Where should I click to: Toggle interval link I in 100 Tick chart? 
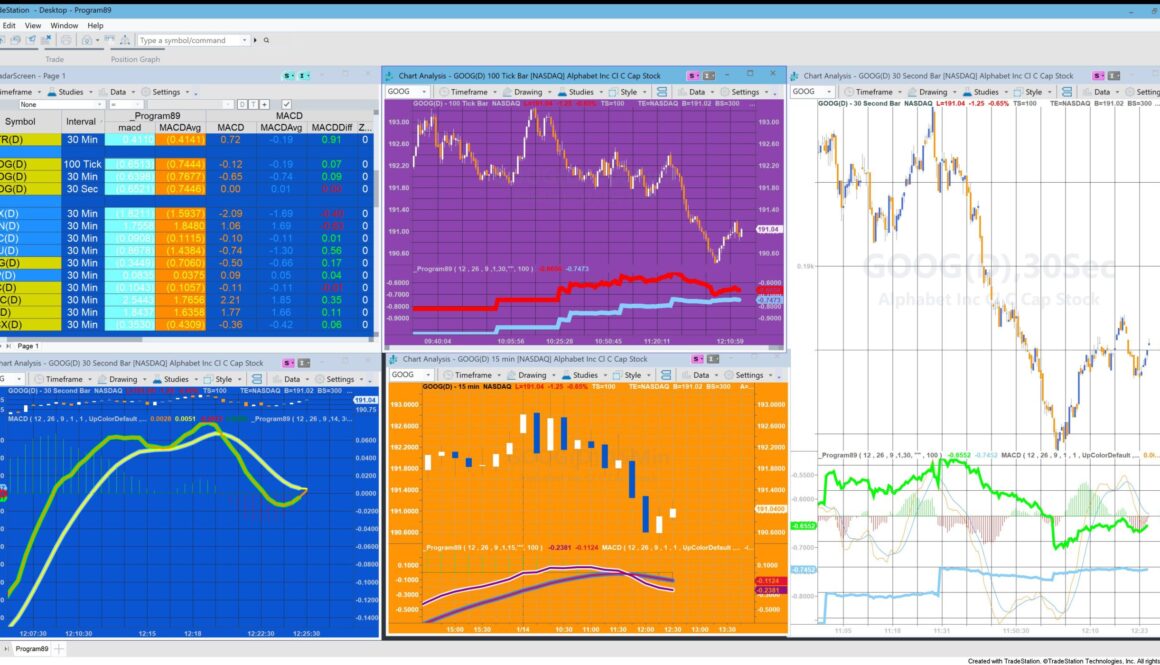[x=709, y=75]
